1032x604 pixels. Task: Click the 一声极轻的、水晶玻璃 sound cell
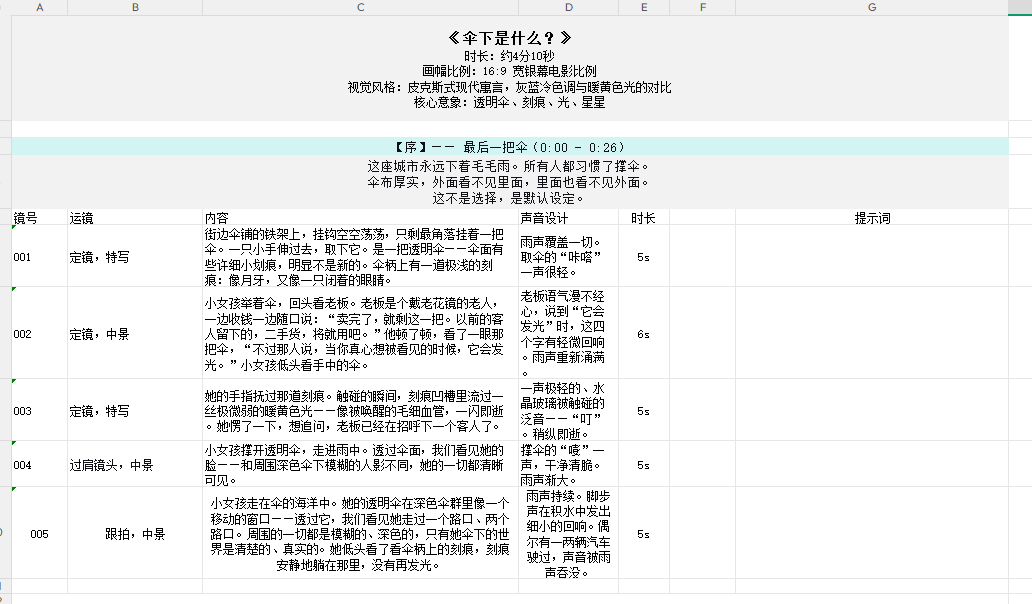pos(569,411)
